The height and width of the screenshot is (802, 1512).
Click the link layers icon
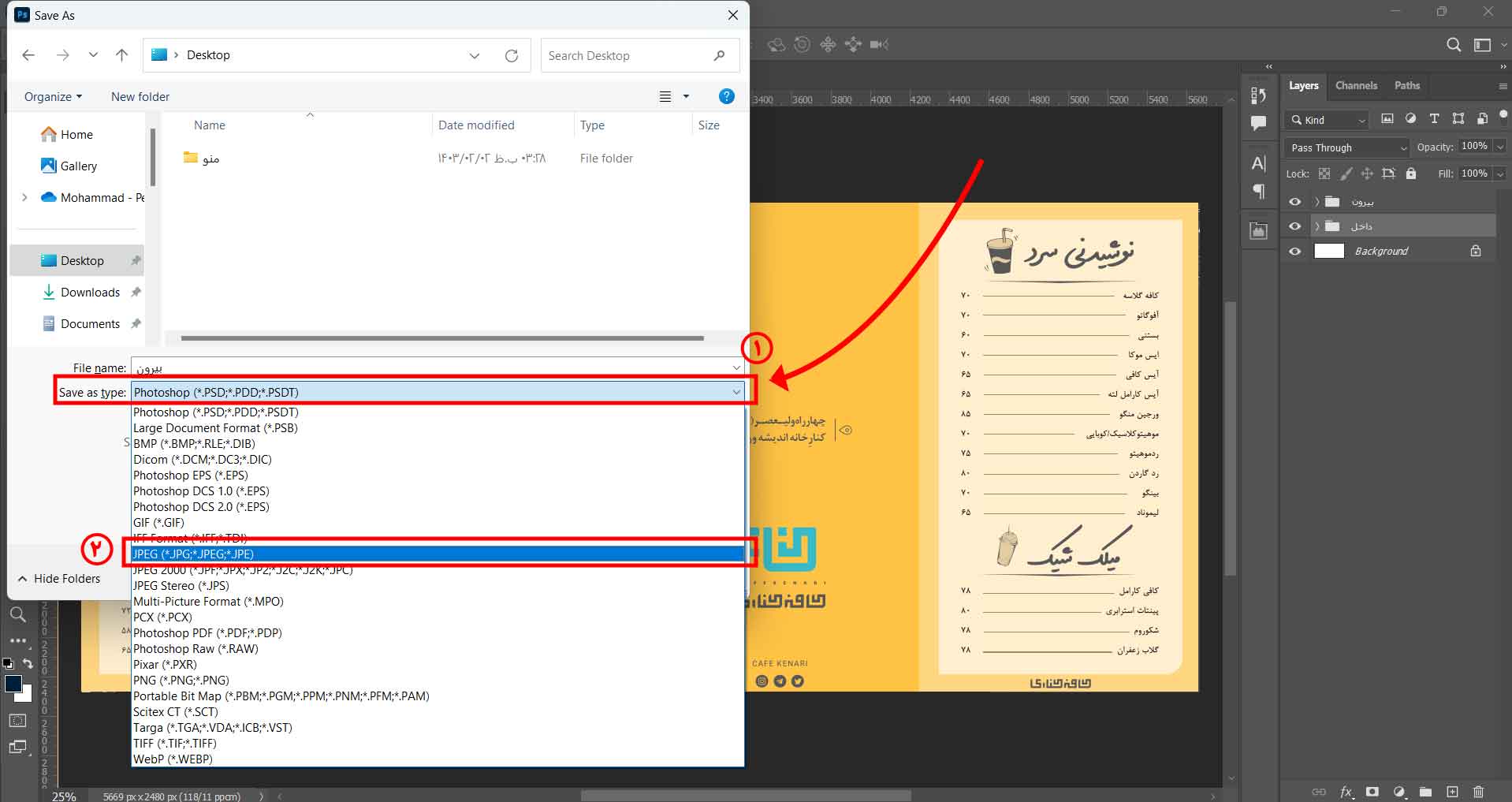tap(1319, 792)
